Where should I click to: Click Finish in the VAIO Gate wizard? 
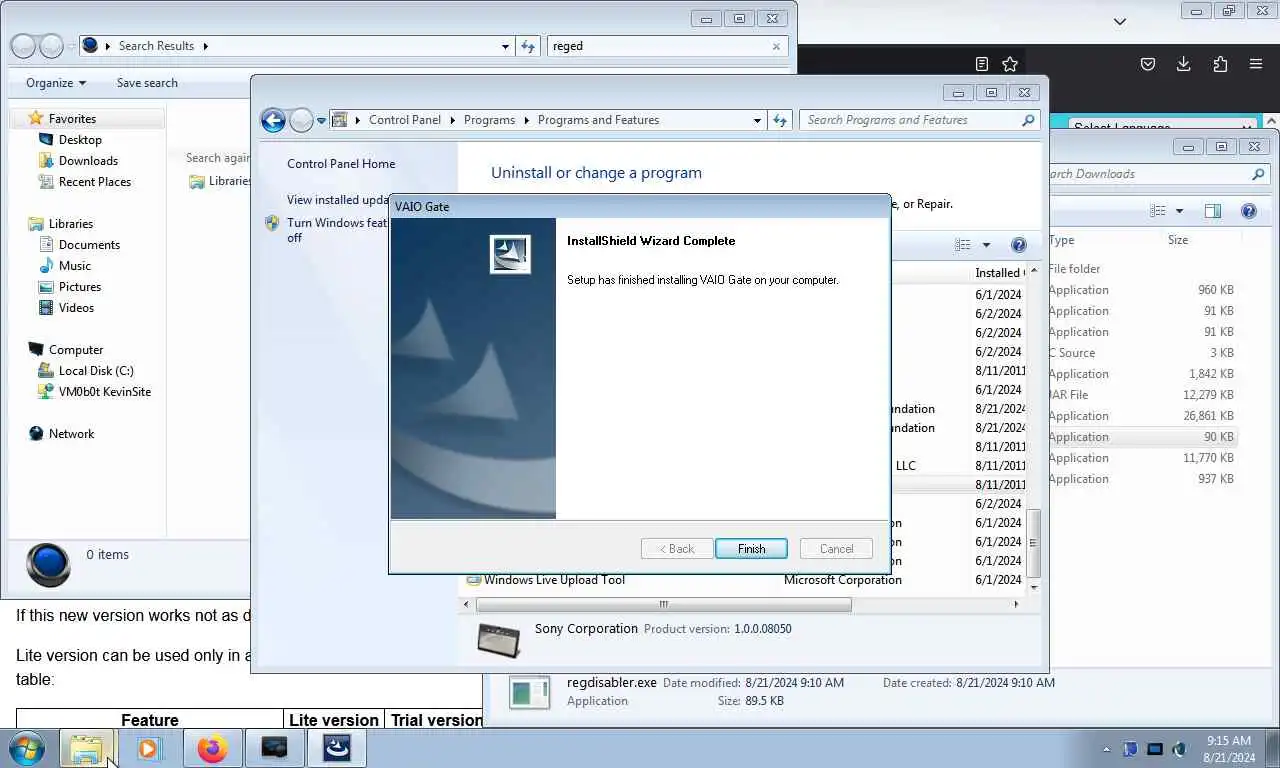751,549
